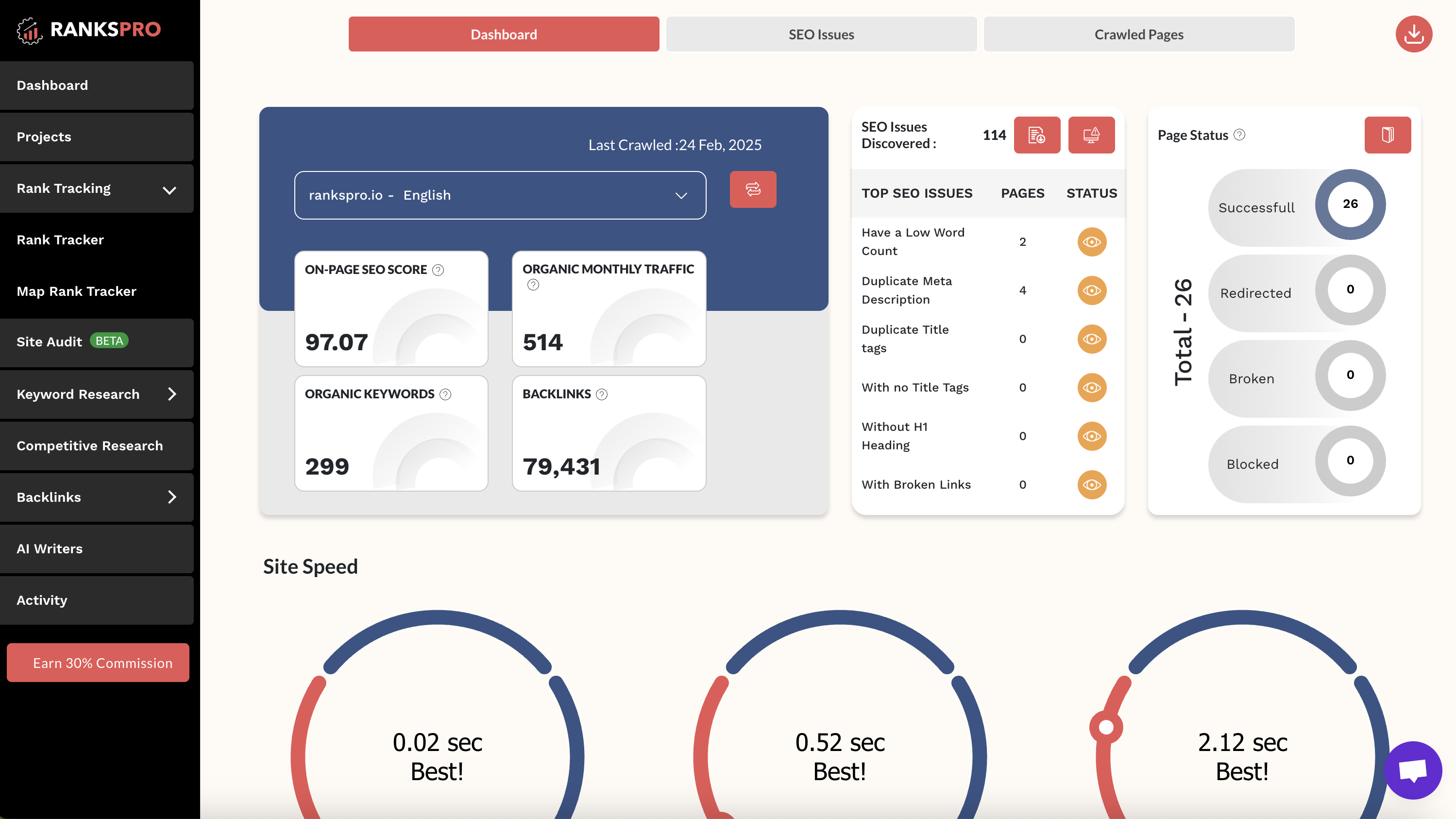Click the recrawl arrows icon beside the domain selector
The image size is (1456, 819).
pyautogui.click(x=752, y=189)
